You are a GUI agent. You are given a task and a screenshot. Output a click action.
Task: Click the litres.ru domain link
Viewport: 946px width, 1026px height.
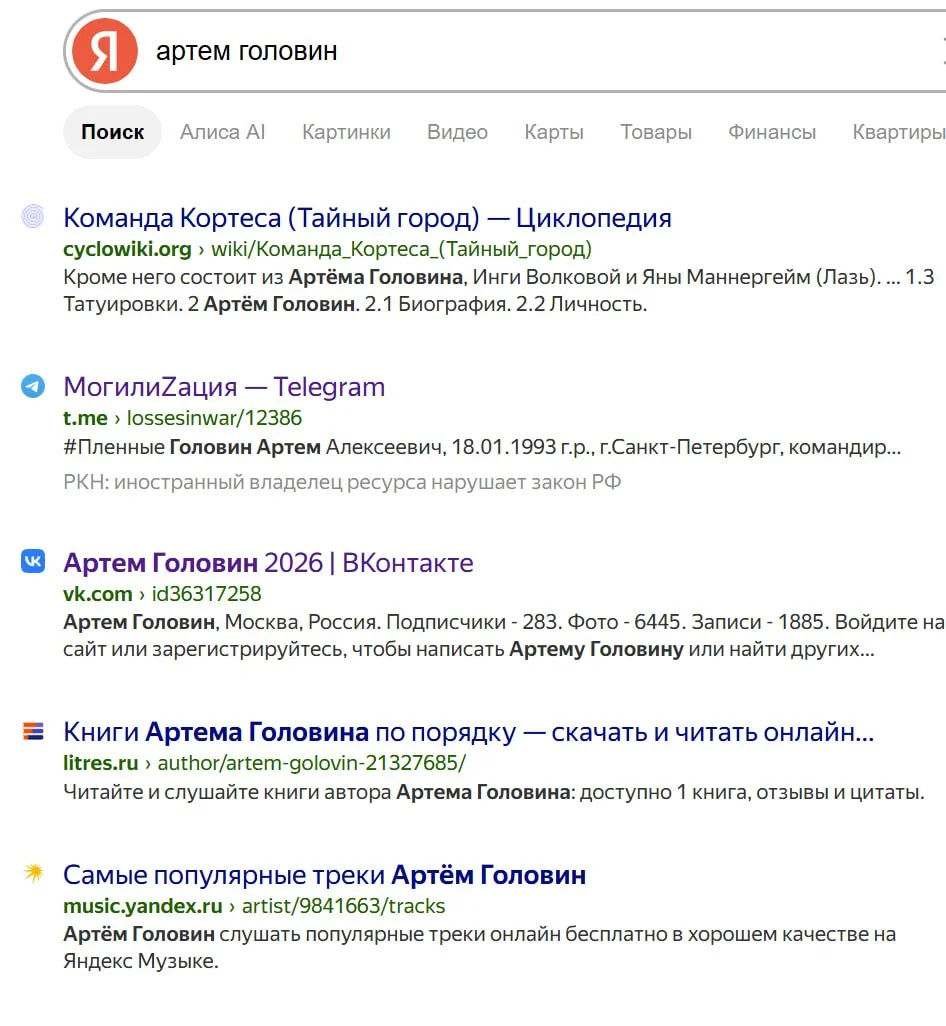(101, 763)
